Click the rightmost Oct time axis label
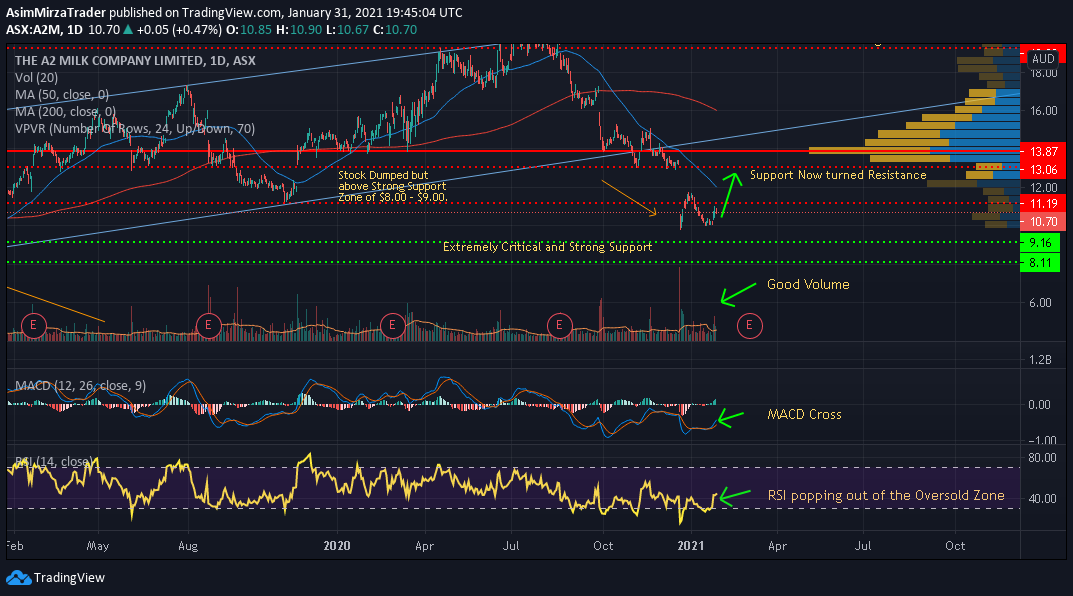1073x596 pixels. 955,545
